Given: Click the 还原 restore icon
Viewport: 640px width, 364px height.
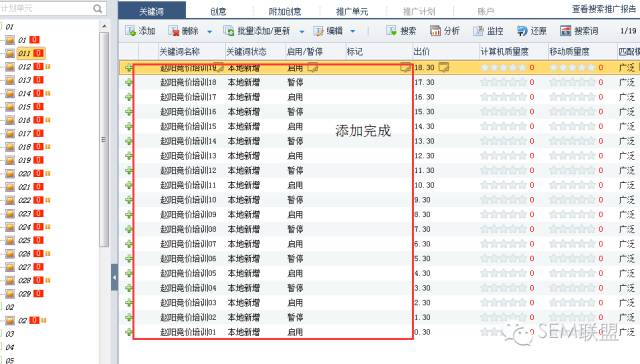Looking at the screenshot, I should coord(531,31).
